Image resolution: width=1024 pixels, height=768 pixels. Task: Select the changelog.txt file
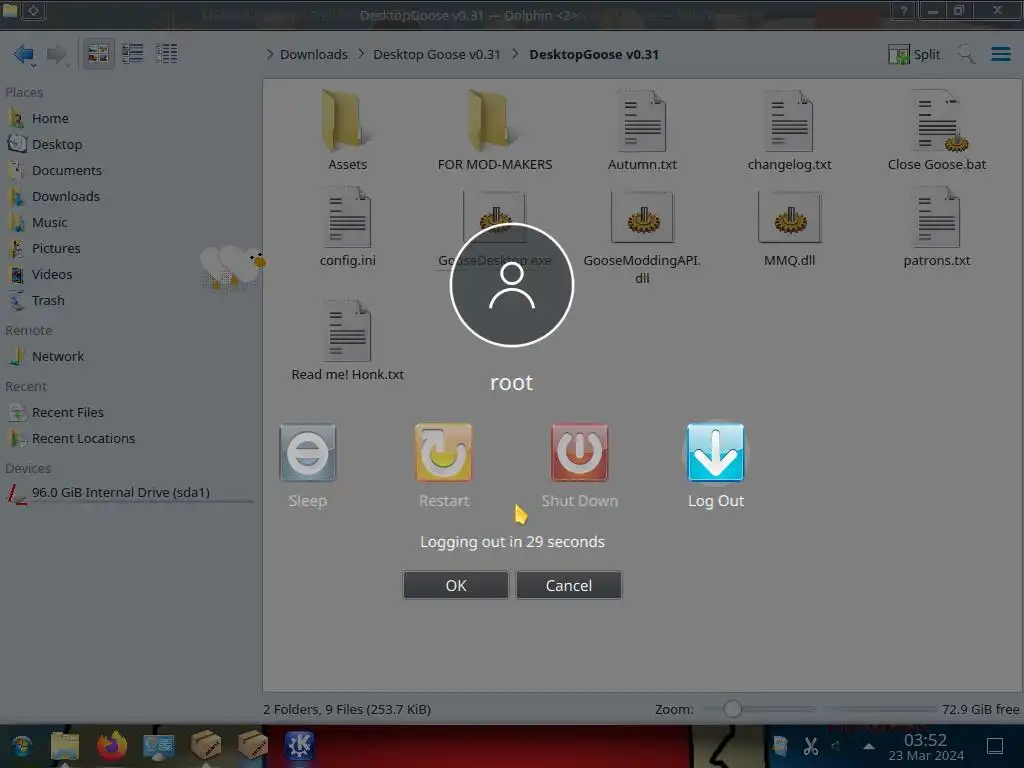coord(790,131)
